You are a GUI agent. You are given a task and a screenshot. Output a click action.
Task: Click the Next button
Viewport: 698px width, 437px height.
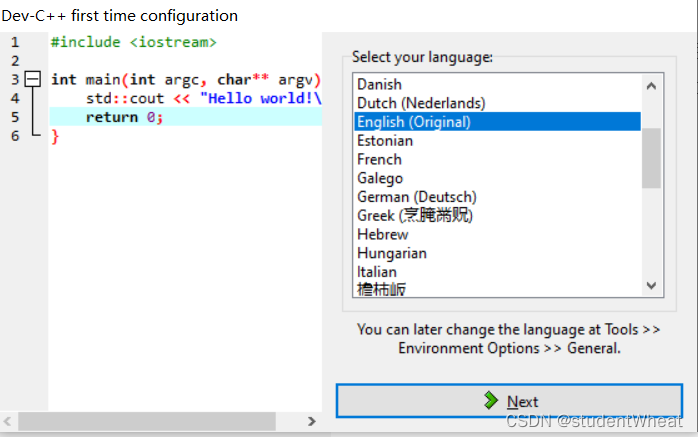pos(509,401)
